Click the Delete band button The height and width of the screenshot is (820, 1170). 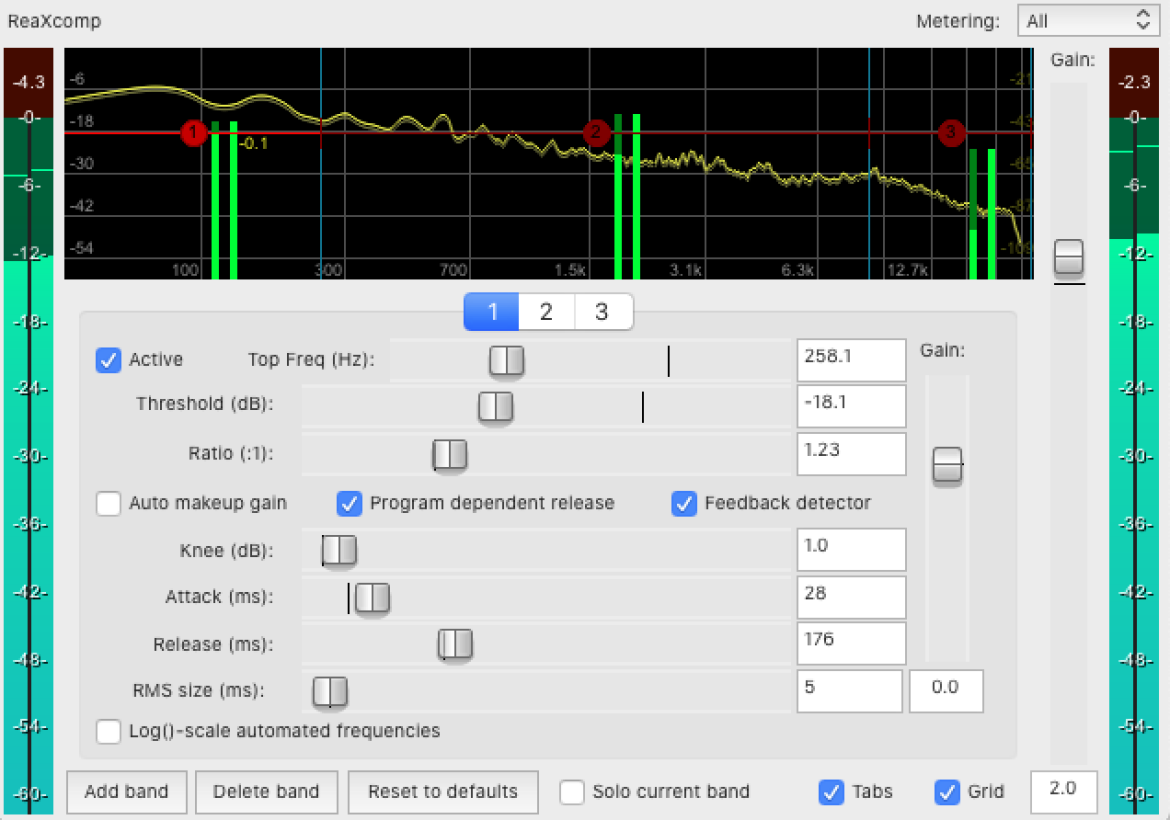(x=266, y=792)
